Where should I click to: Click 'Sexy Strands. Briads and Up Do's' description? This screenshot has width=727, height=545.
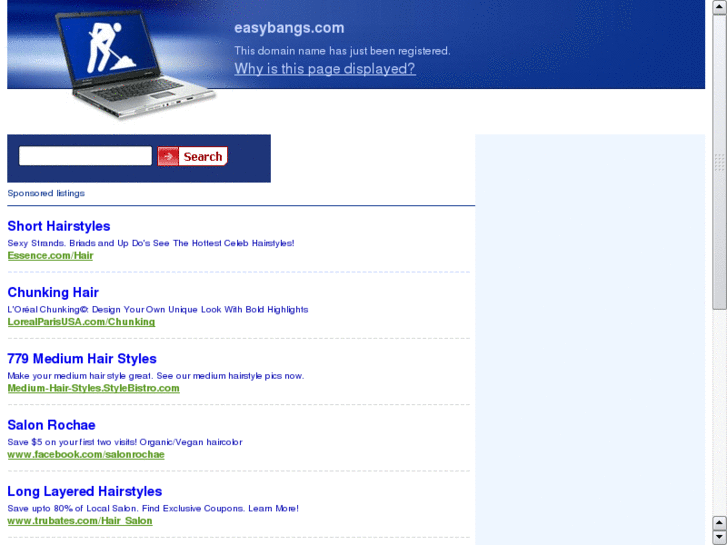tap(151, 243)
